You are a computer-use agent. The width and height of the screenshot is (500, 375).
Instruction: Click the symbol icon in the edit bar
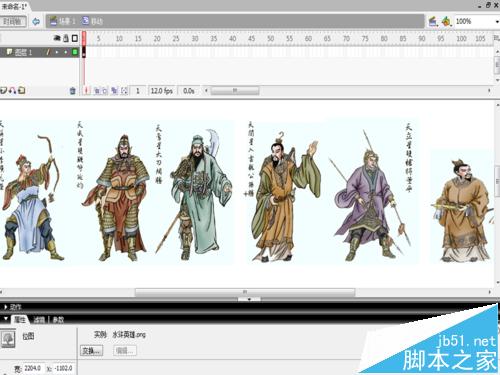click(86, 21)
